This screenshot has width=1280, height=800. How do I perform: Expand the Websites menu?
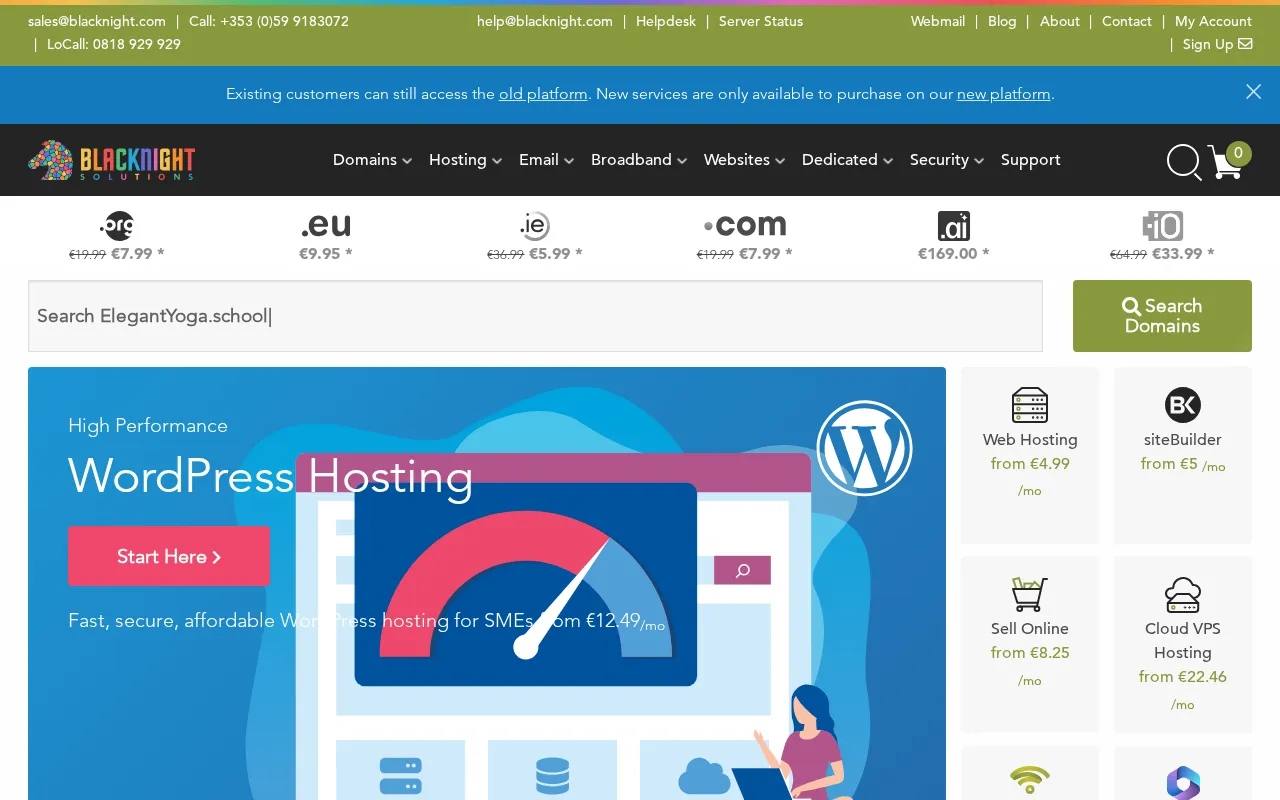(744, 160)
